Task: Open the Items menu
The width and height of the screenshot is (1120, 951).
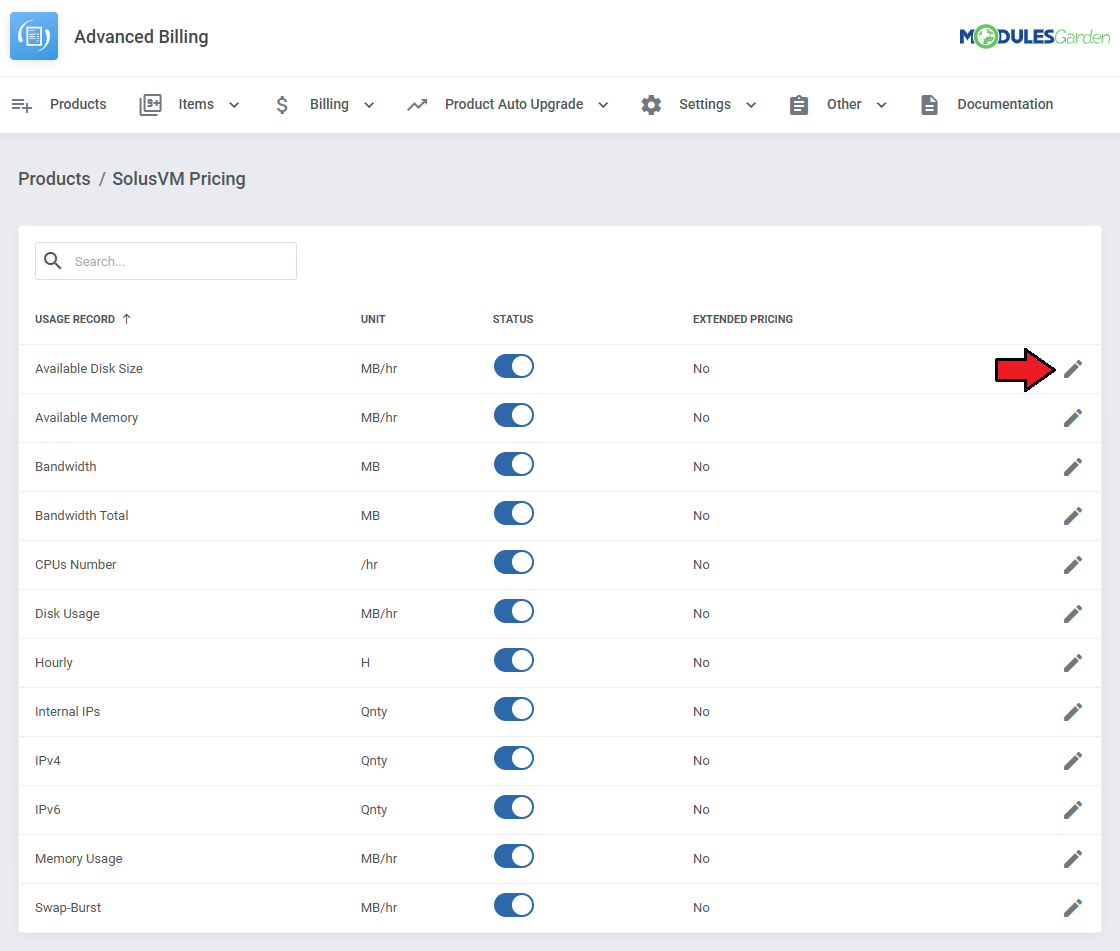Action: 196,104
